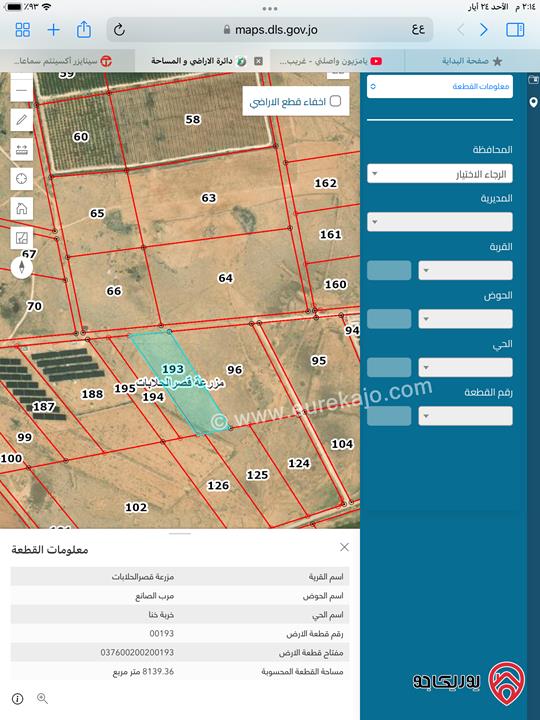Click the maps.dls.gov.jo address bar
The width and height of the screenshot is (540, 720).
270,30
